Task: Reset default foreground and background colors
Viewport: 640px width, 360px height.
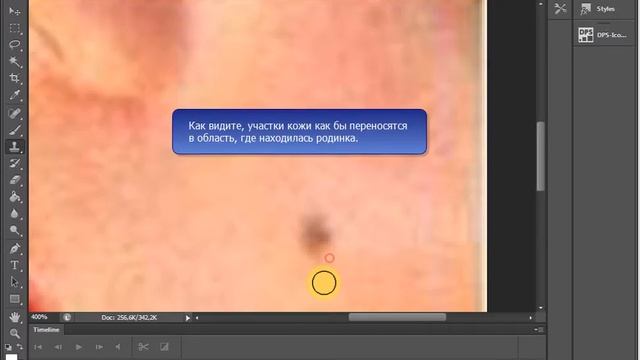Action: pyautogui.click(x=8, y=347)
